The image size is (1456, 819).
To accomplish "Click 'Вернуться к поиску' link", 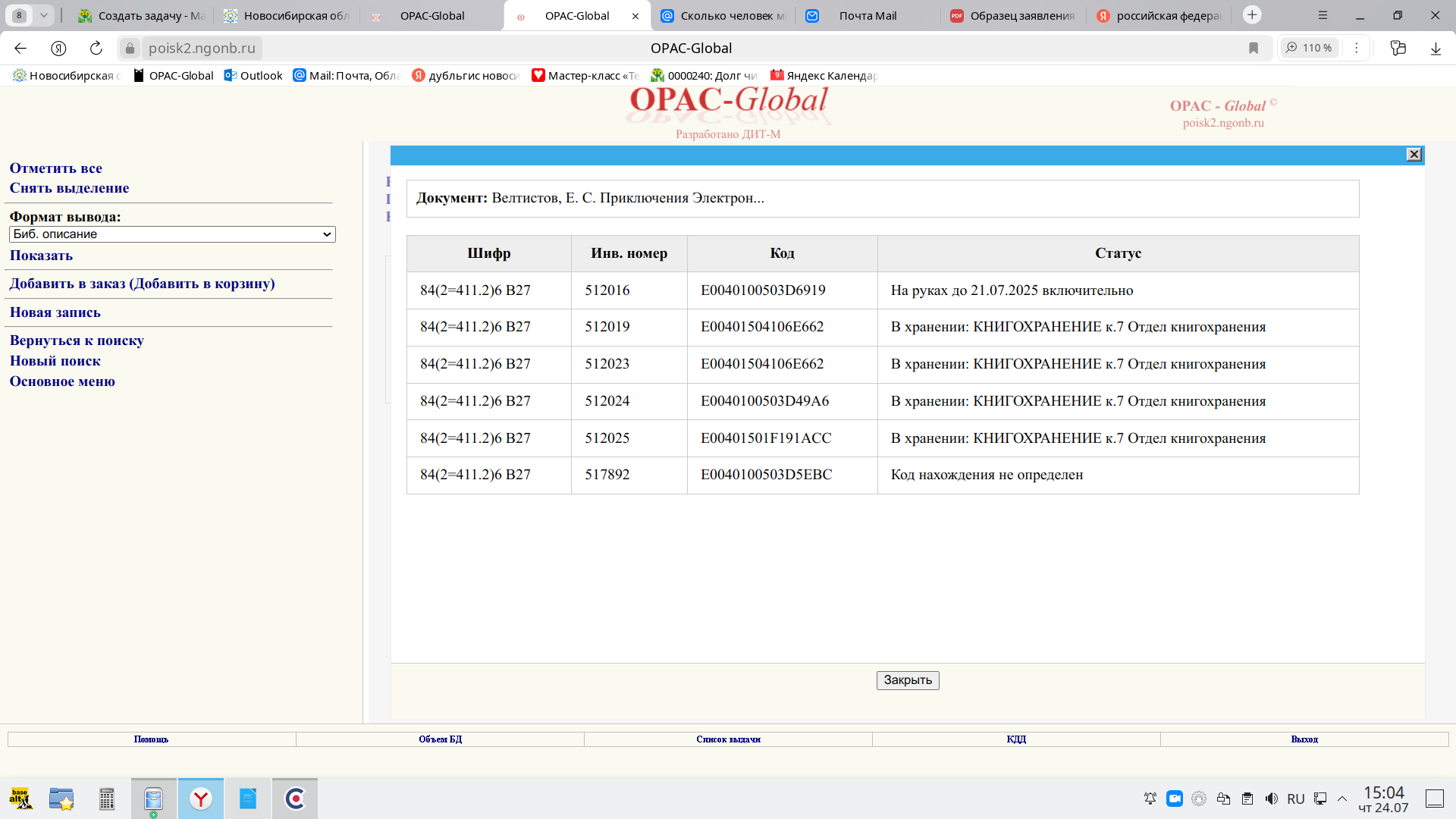I will 77,340.
